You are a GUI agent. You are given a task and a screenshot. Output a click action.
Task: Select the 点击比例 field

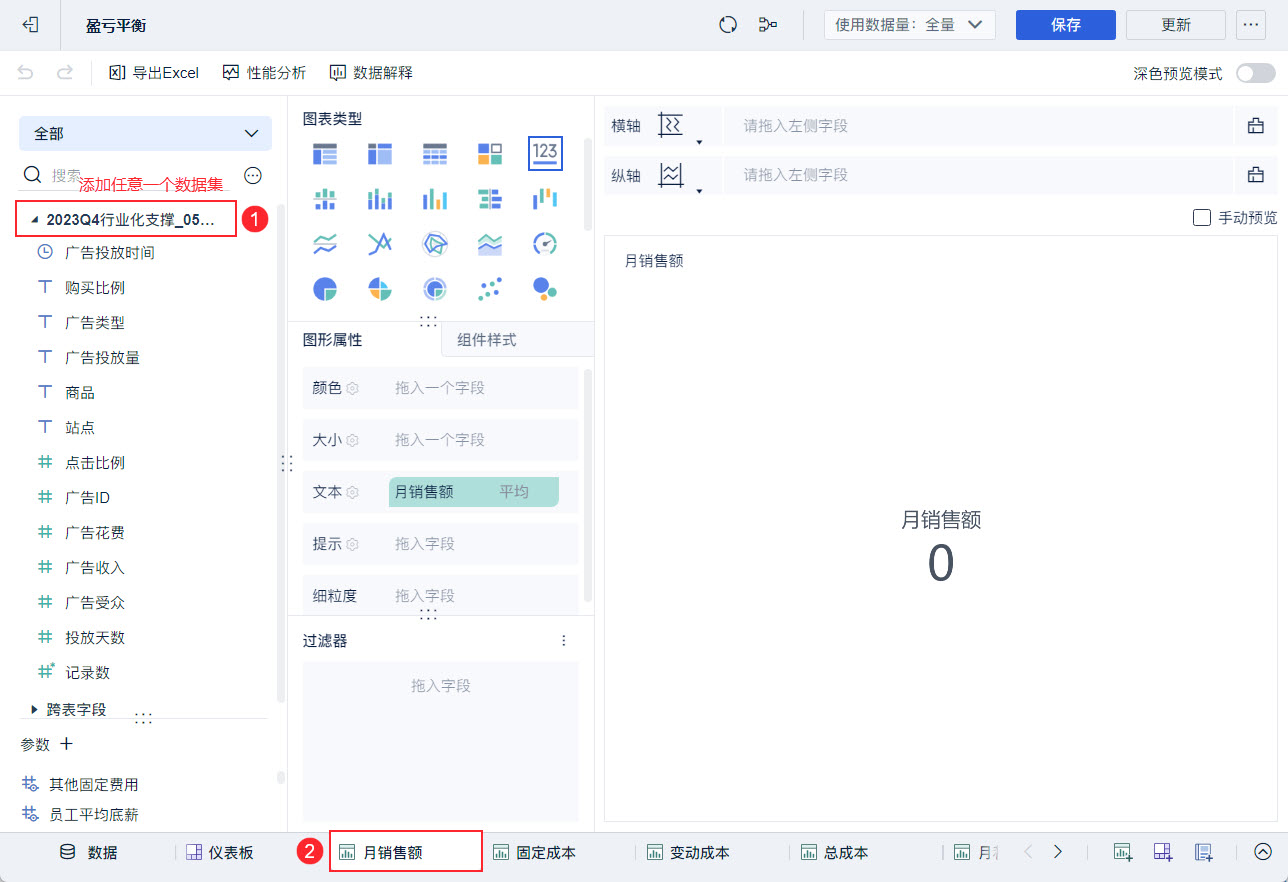coord(95,463)
